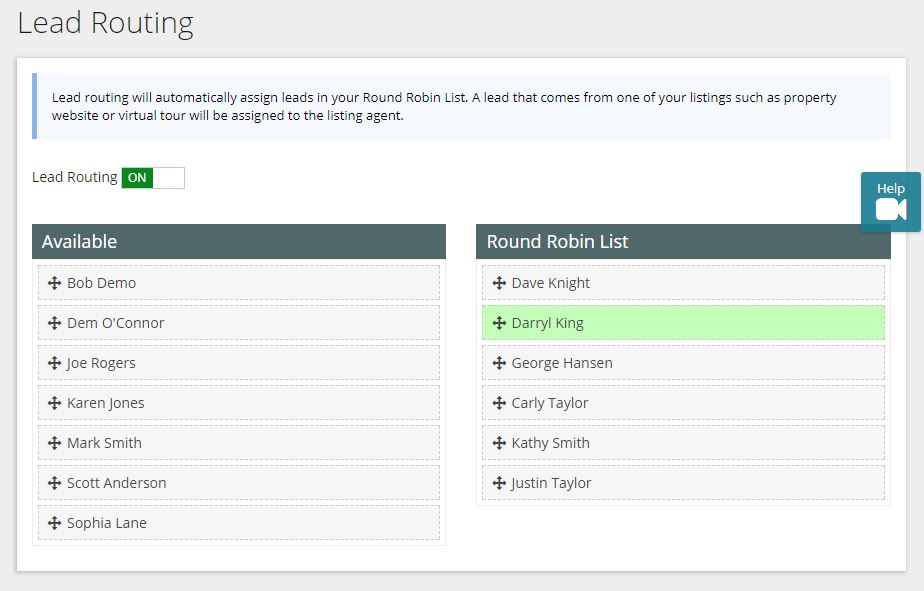Click the move handle icon beside Bob Demo
924x591 pixels.
click(x=54, y=283)
